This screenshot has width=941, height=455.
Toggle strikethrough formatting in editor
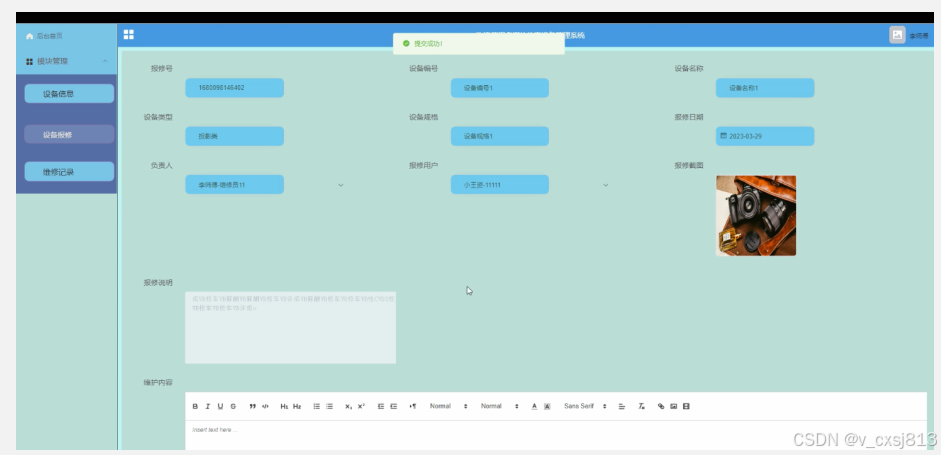[233, 406]
